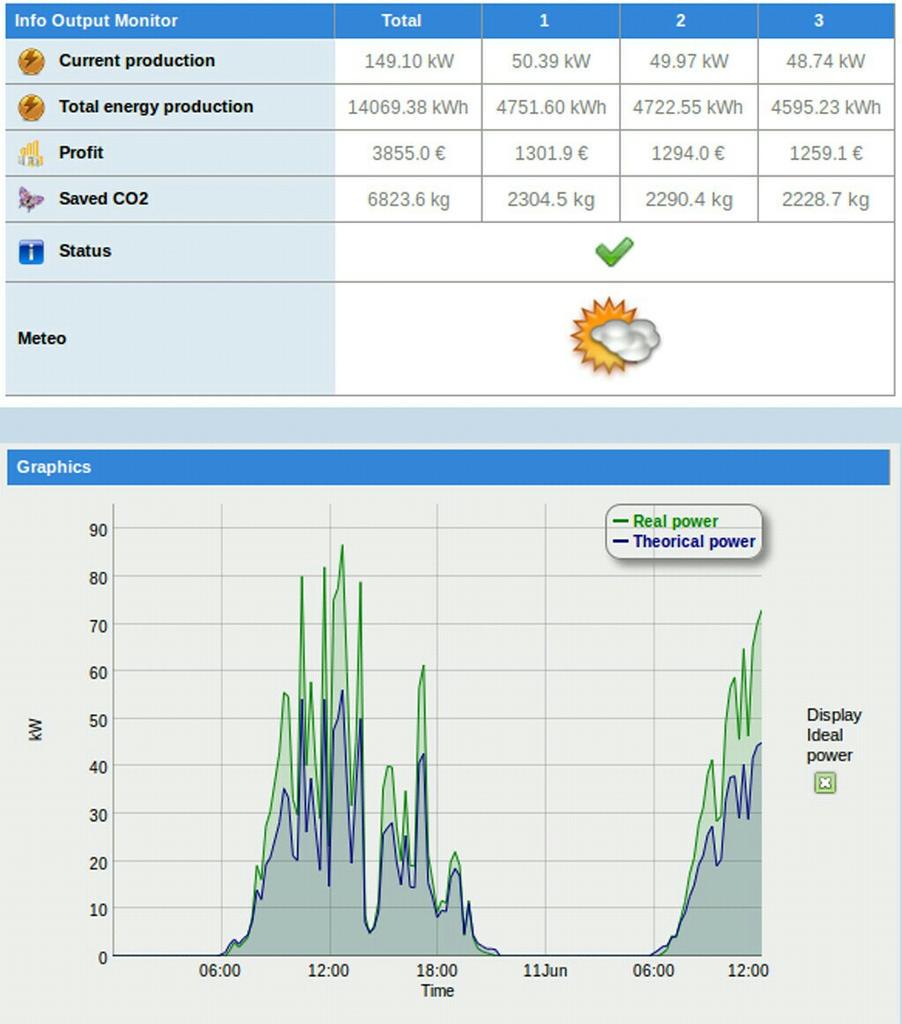The height and width of the screenshot is (1024, 902).
Task: Click the 1259.1 € profit value
Action: point(826,153)
